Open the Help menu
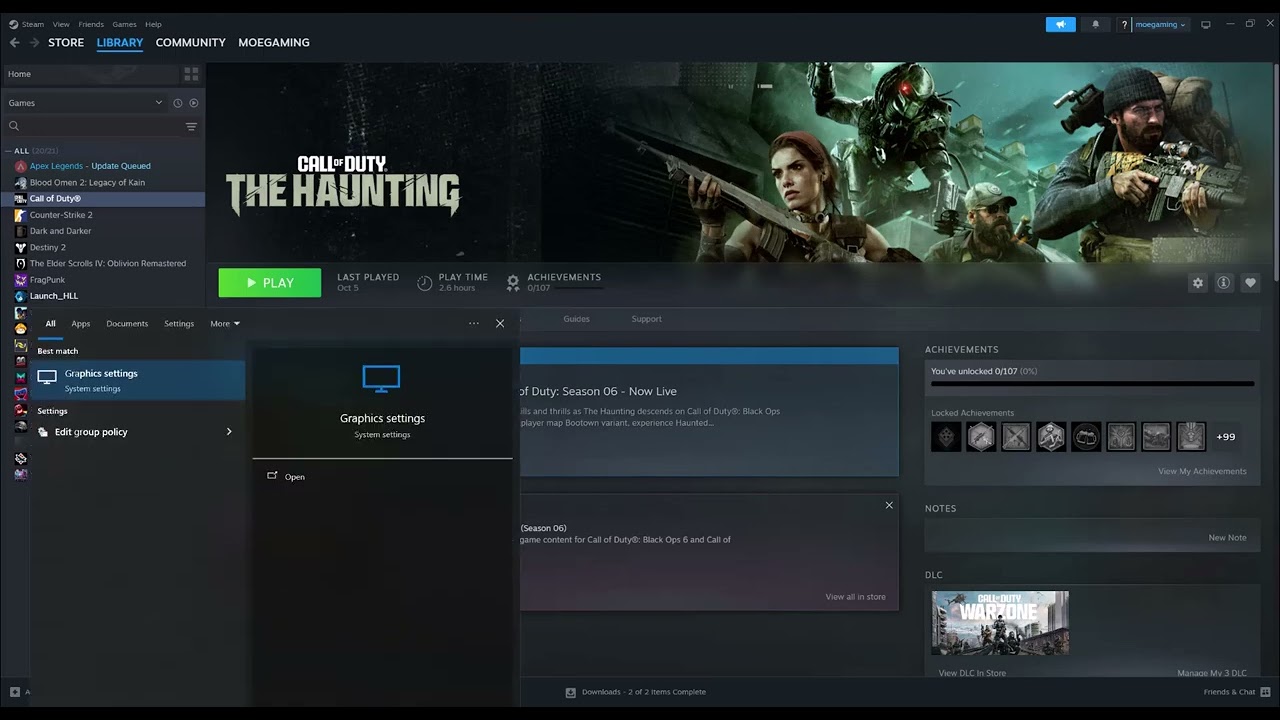The width and height of the screenshot is (1280, 720). tap(153, 24)
